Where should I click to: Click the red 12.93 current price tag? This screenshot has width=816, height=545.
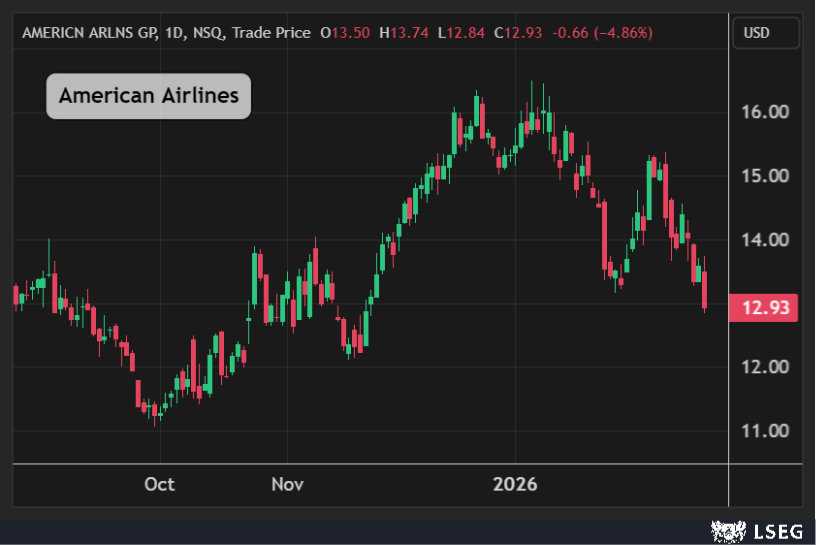[x=766, y=308]
